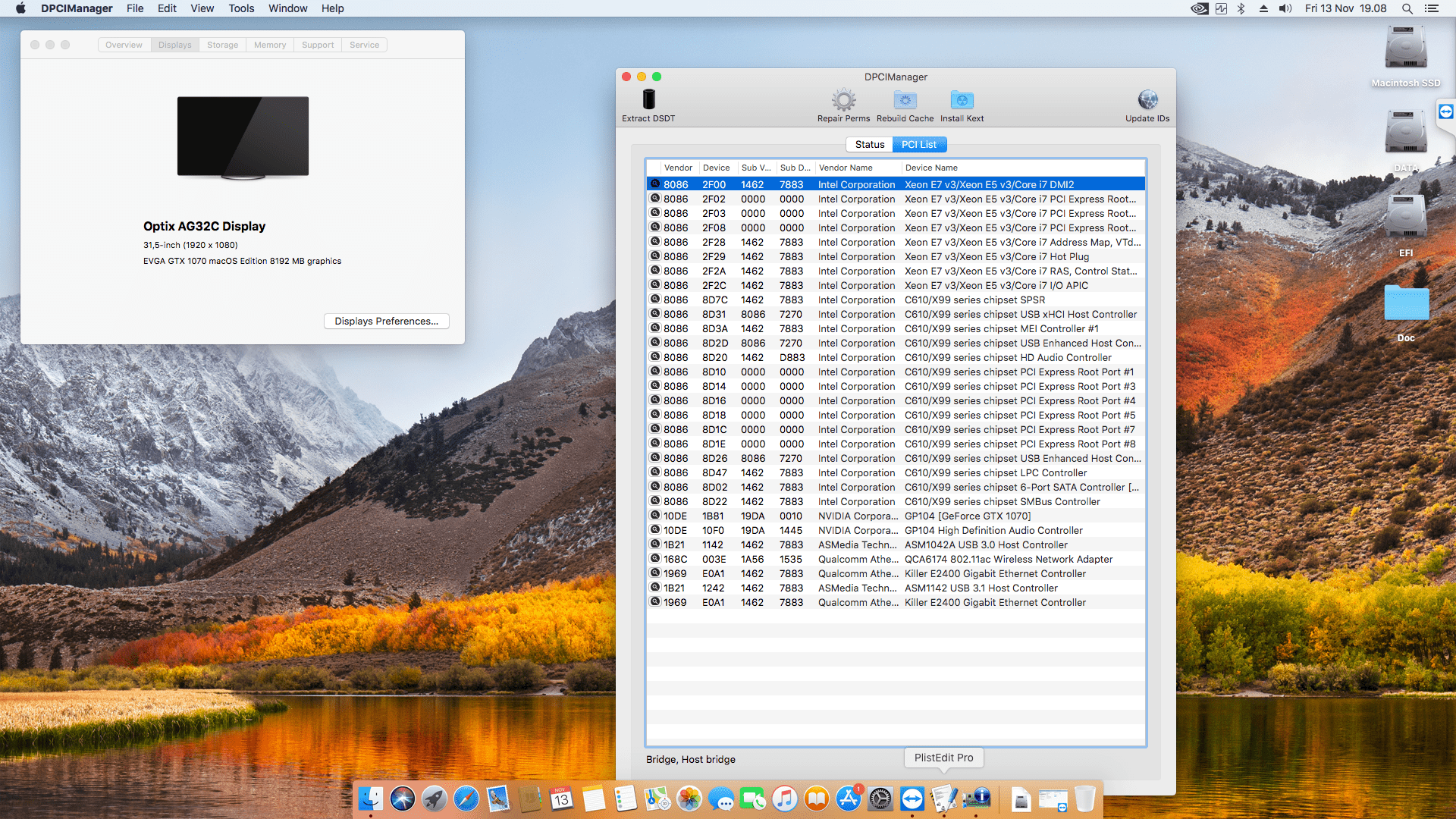The image size is (1456, 819).
Task: Switch to the Status tab
Action: point(869,144)
